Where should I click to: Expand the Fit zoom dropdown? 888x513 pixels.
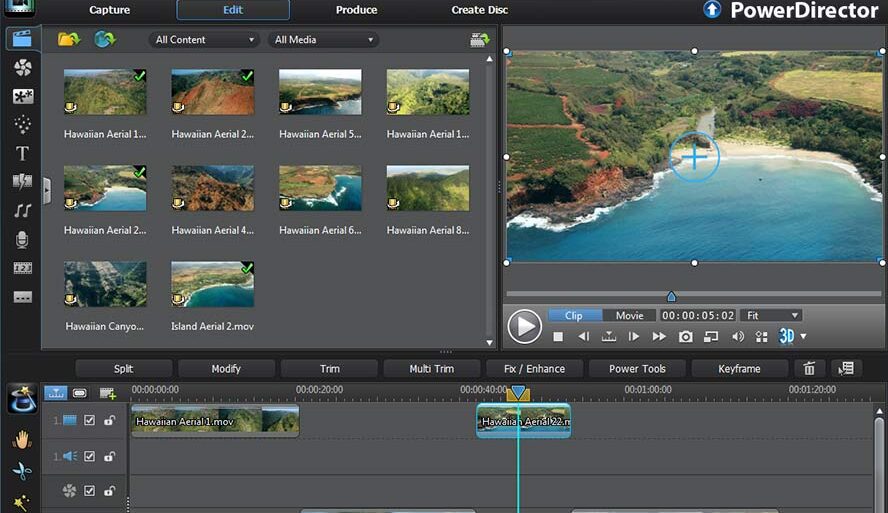(x=772, y=316)
